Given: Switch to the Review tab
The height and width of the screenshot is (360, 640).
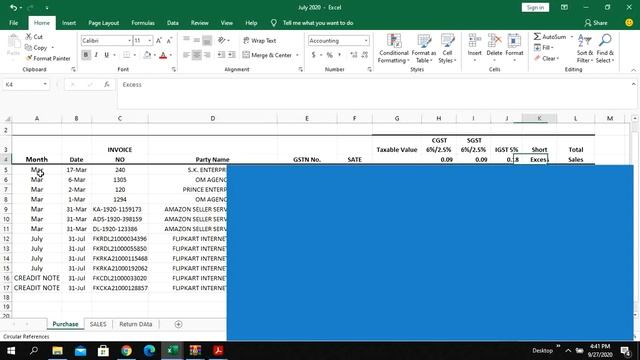Looking at the screenshot, I should click(200, 23).
